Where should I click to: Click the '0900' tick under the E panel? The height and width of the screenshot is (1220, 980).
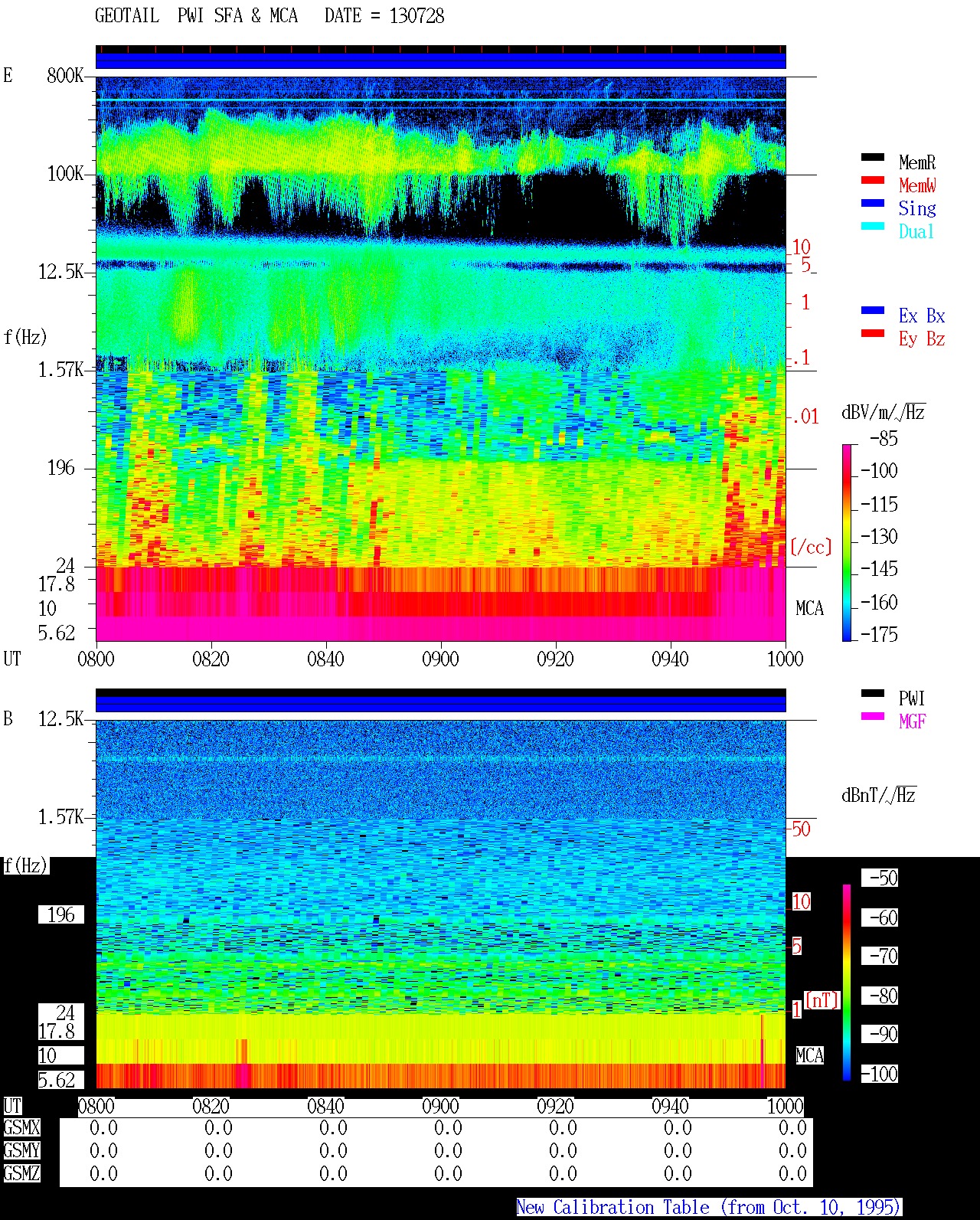(x=440, y=659)
